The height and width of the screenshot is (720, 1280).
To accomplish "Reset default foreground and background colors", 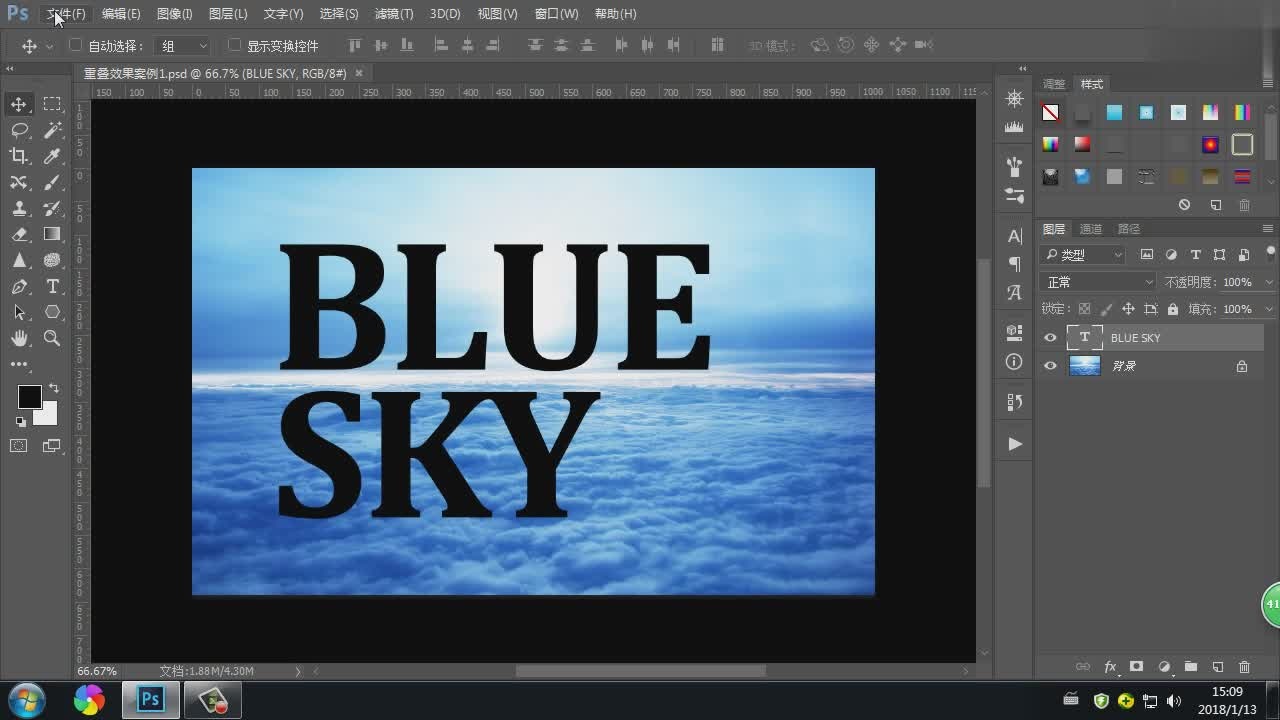I will [20, 422].
